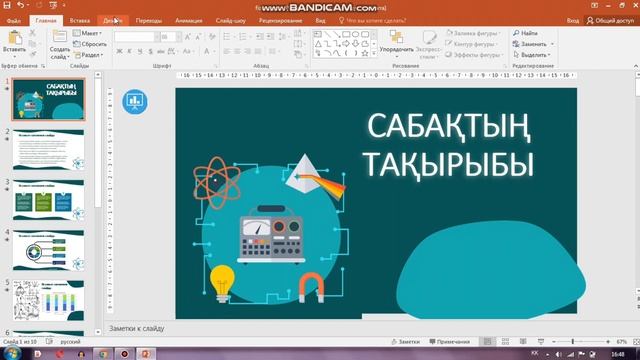Viewport: 640px width, 360px height.
Task: Switch to the Transitions (Переходы) tab
Action: 149,20
